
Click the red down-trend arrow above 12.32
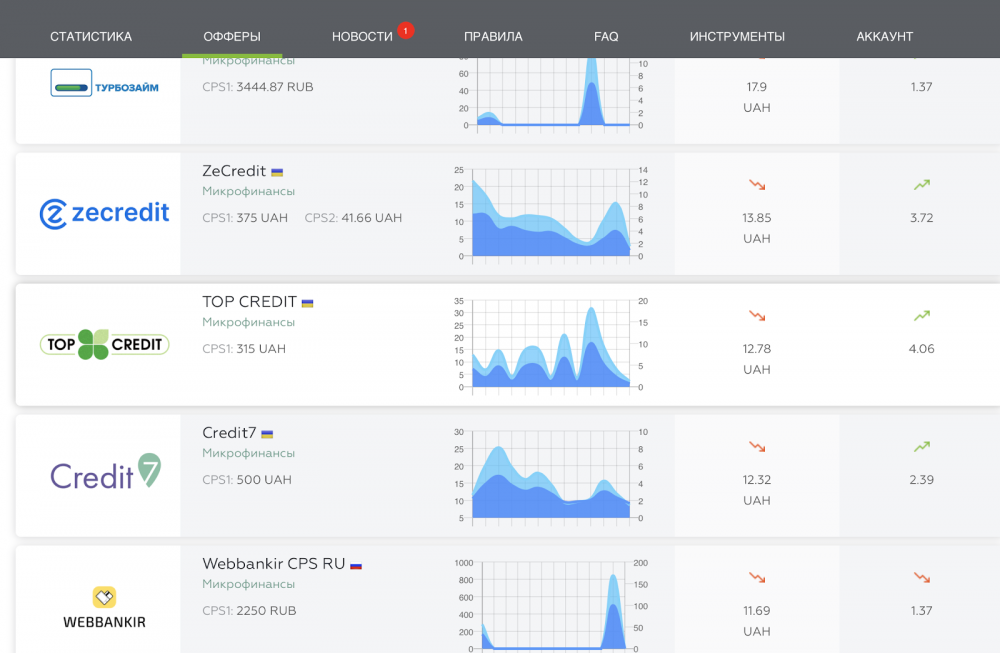pos(757,446)
